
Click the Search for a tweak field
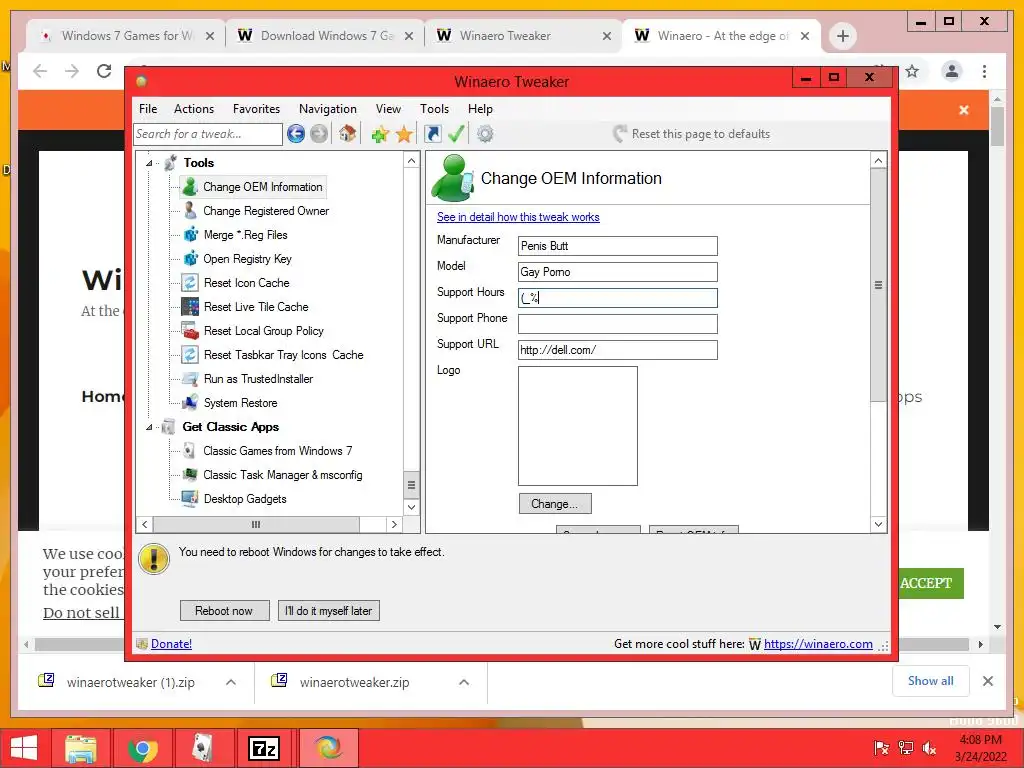click(x=208, y=135)
